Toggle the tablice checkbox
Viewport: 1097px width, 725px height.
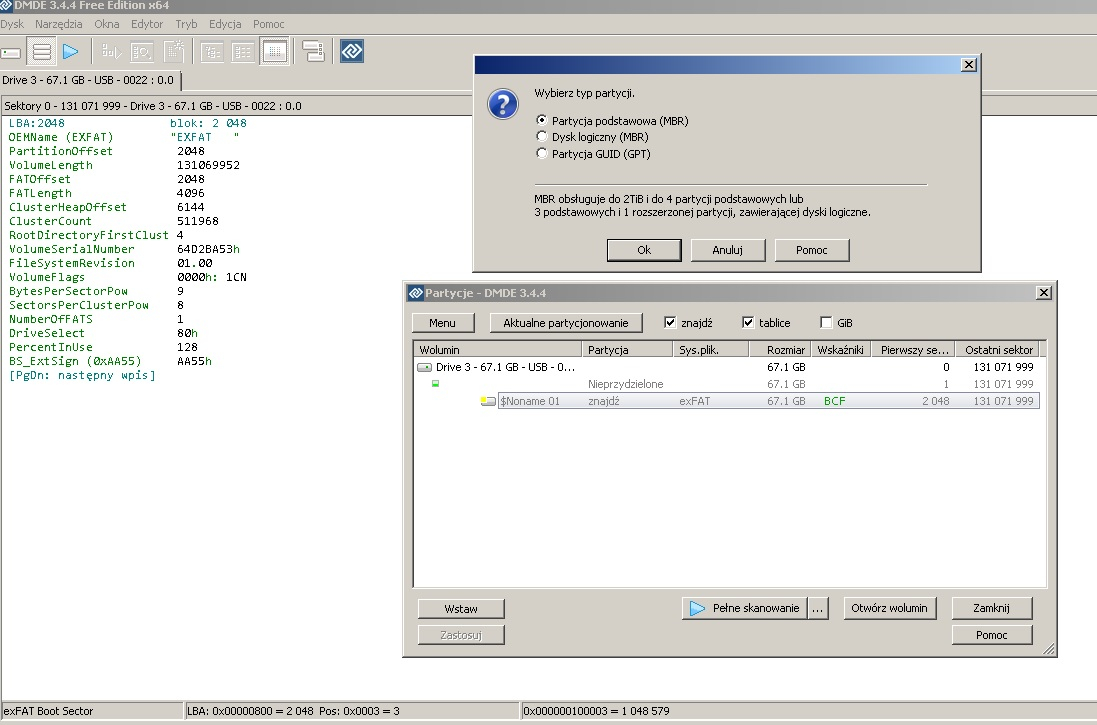pyautogui.click(x=748, y=323)
